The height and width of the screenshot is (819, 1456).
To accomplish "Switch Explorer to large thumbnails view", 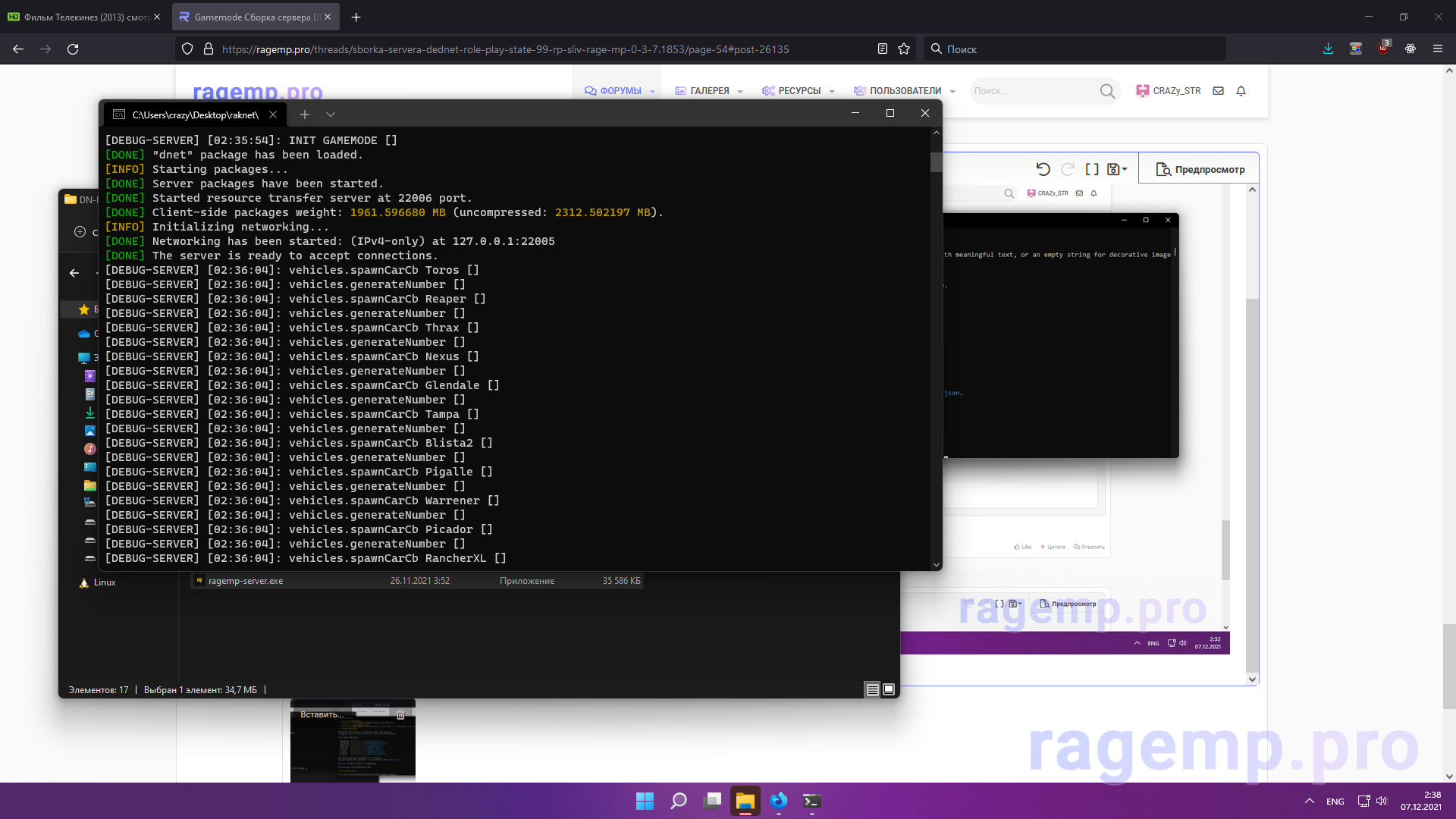I will click(889, 689).
